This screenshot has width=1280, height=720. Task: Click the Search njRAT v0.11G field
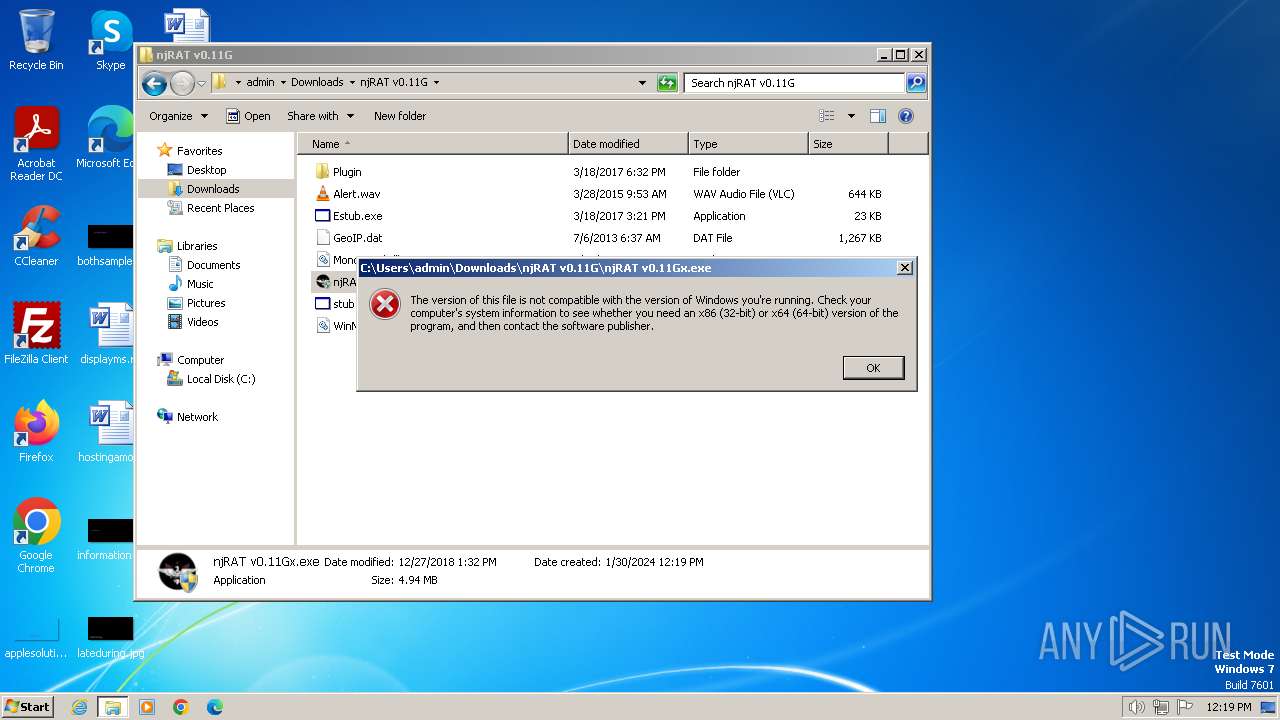pyautogui.click(x=795, y=83)
